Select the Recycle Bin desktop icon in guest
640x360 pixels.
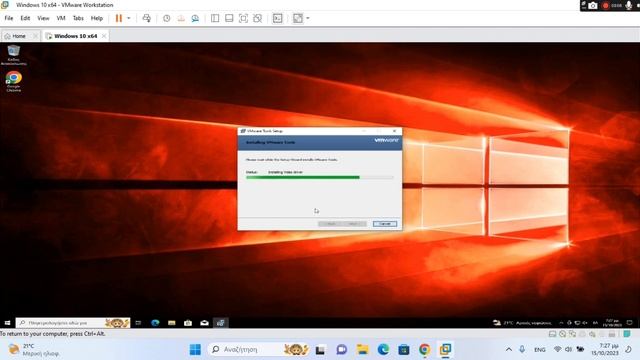[13, 55]
